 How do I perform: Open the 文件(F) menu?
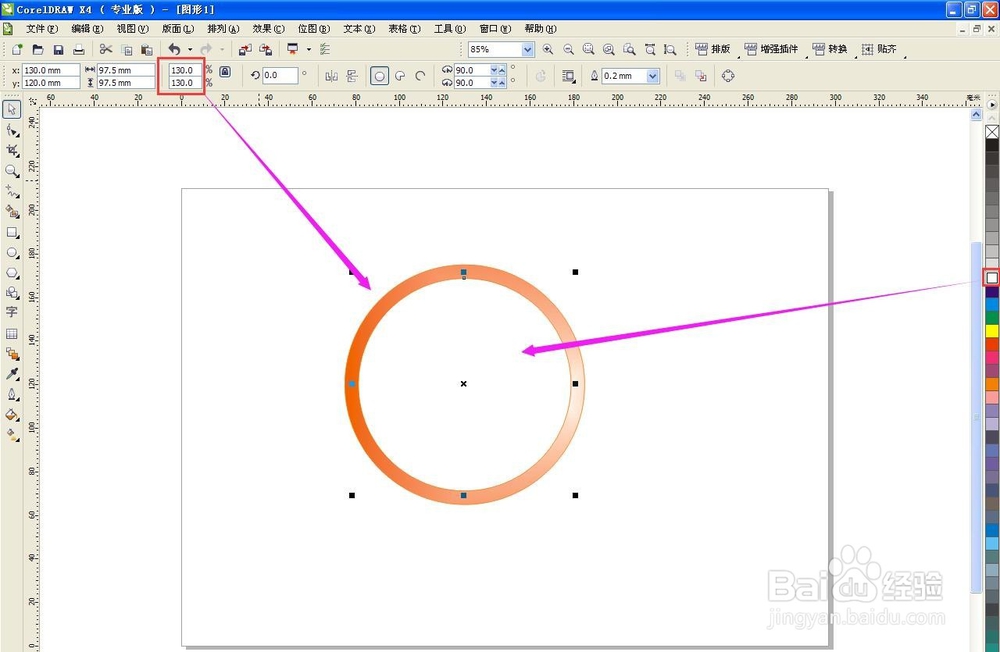point(41,29)
